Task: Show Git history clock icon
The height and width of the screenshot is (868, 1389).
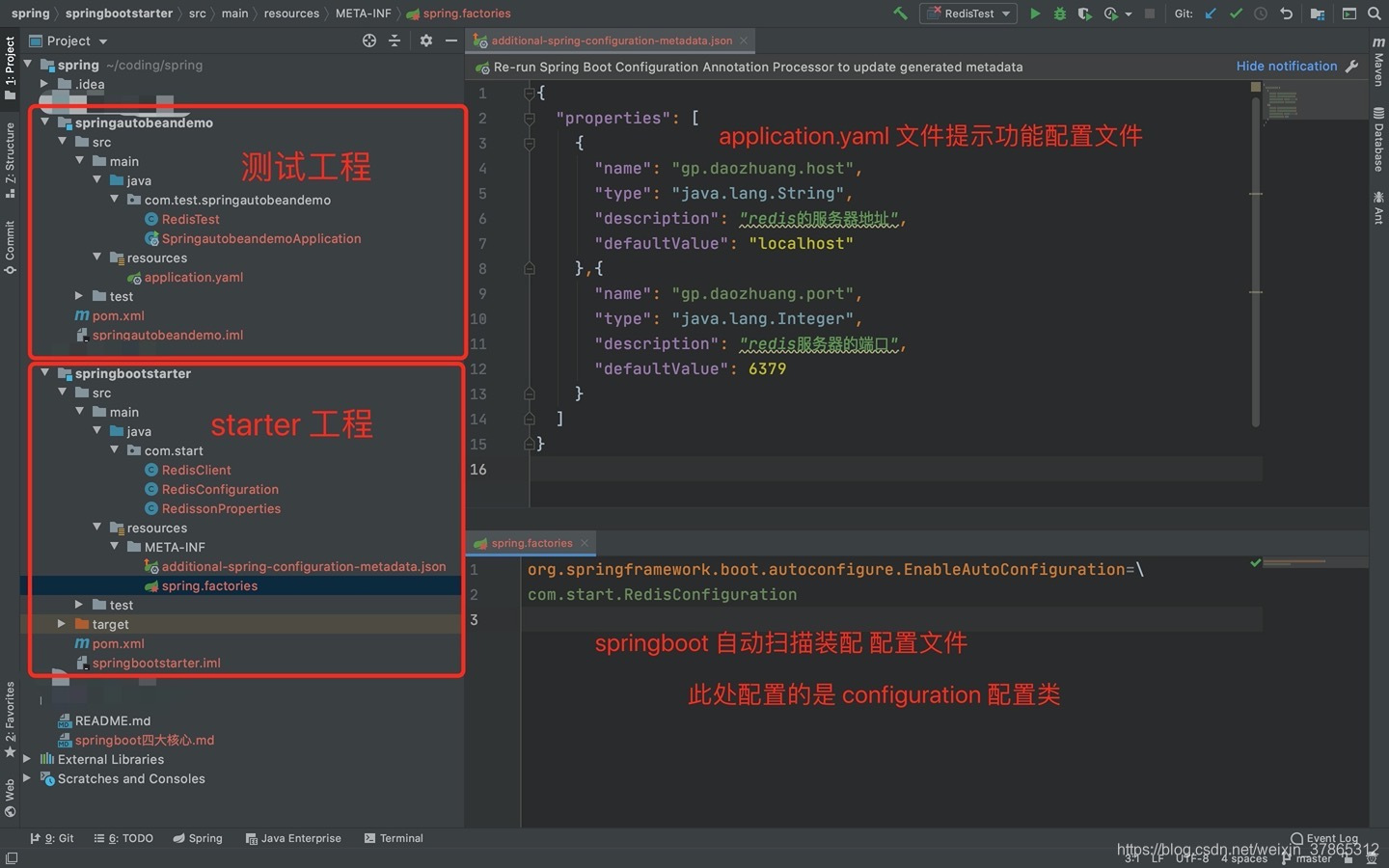Action: click(1261, 14)
